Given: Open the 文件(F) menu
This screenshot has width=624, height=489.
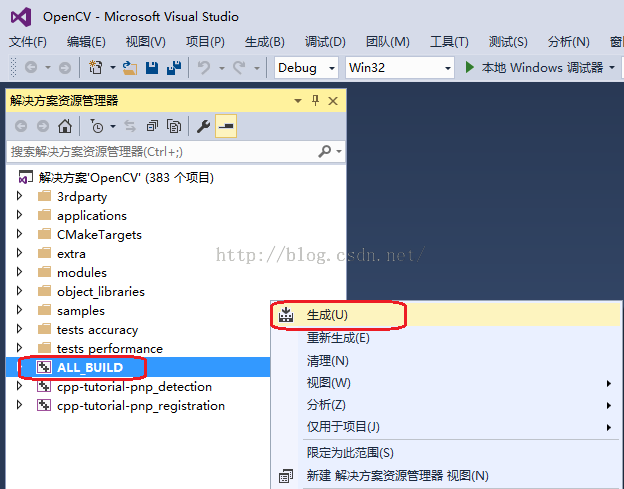Looking at the screenshot, I should coord(27,42).
